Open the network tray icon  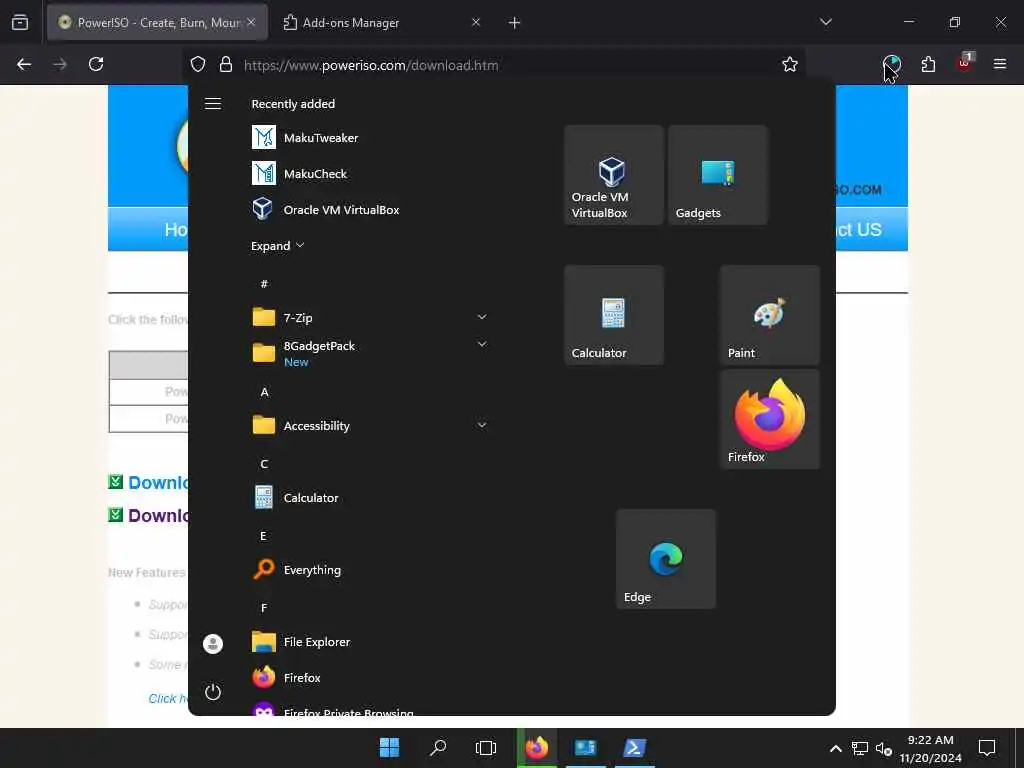pyautogui.click(x=859, y=748)
